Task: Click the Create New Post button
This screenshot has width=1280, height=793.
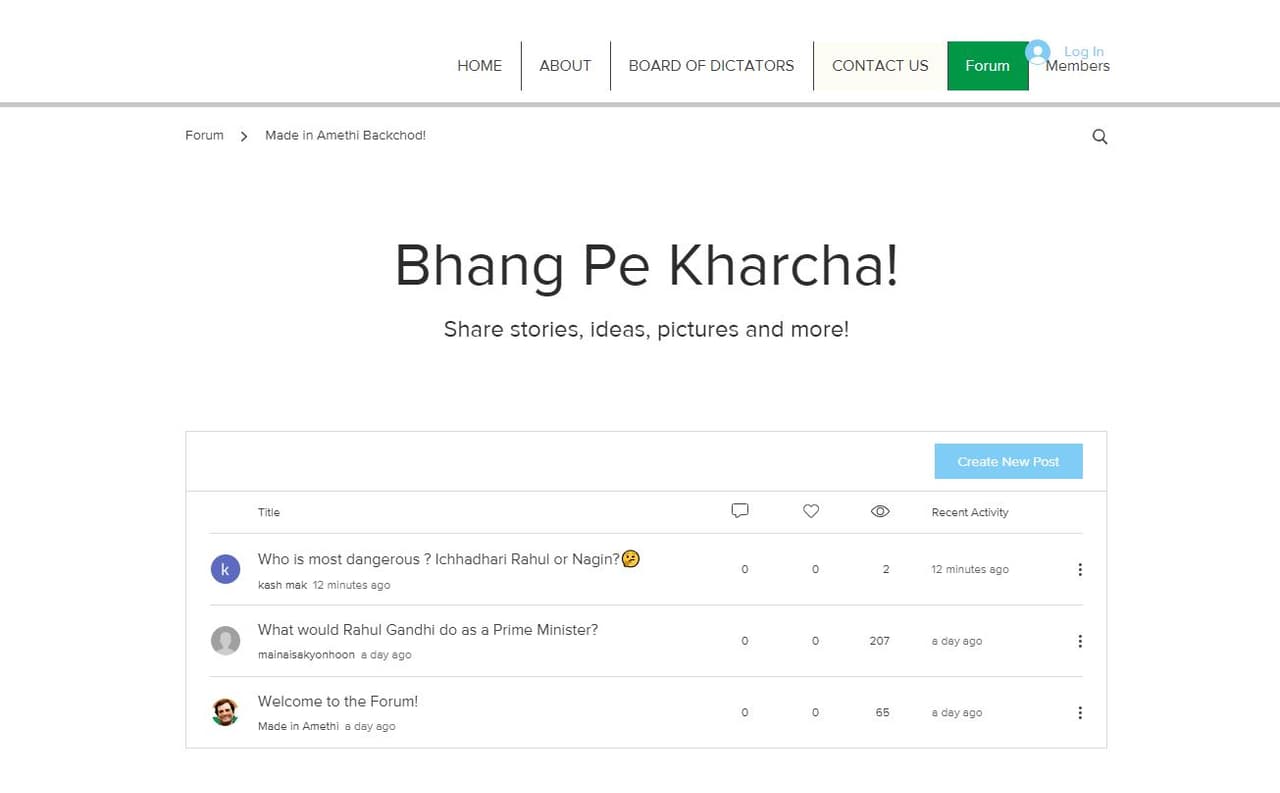Action: (1008, 461)
